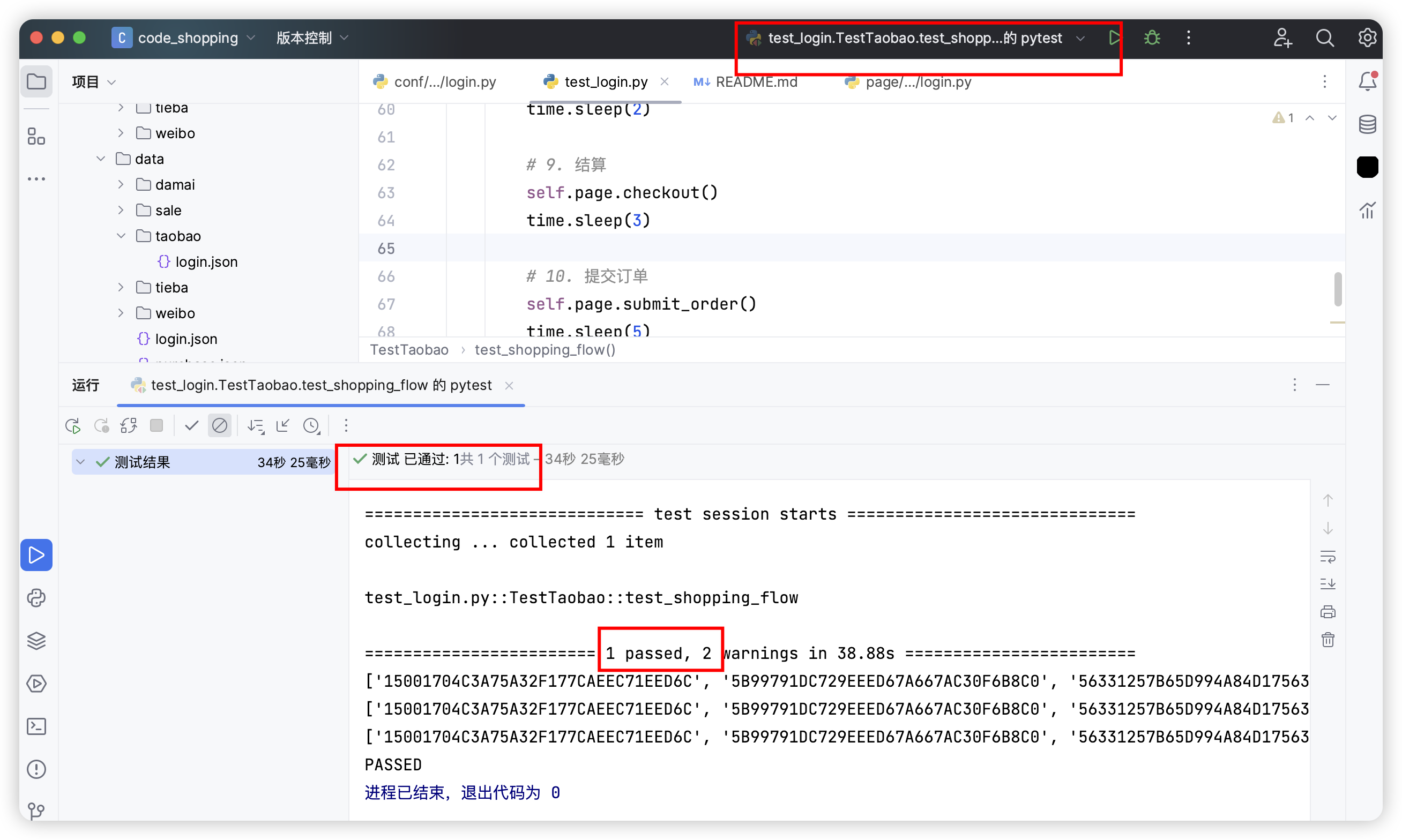The width and height of the screenshot is (1402, 840).
Task: Open the run configuration dropdown for pytest
Action: click(x=1080, y=38)
